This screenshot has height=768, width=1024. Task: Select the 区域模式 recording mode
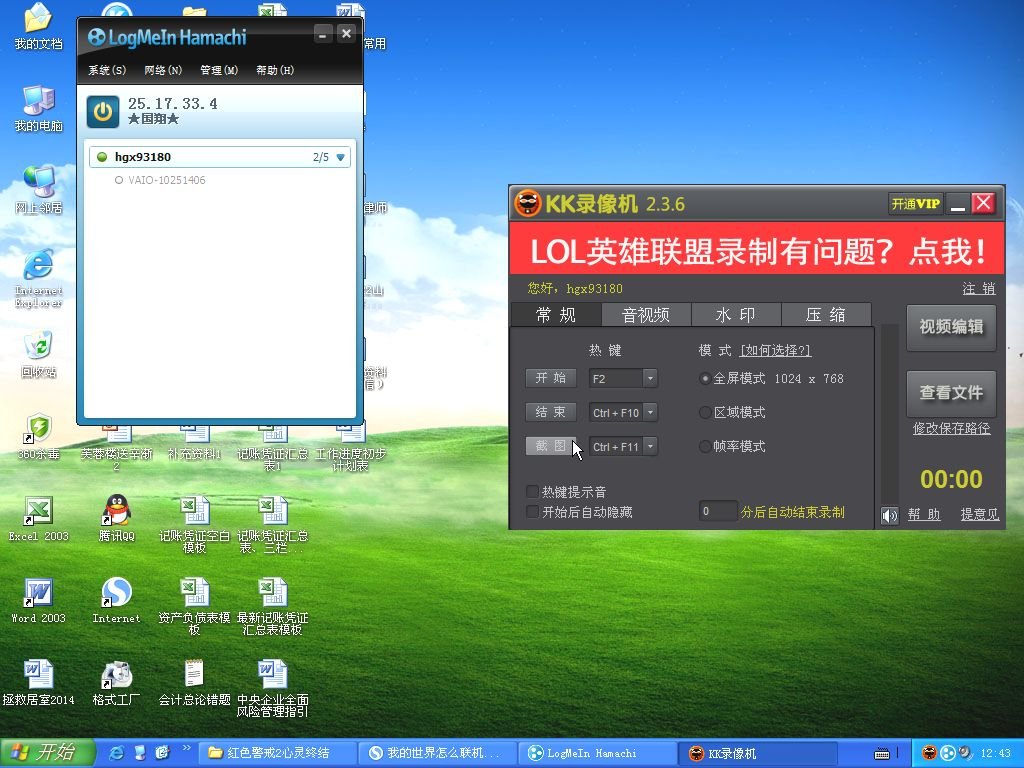click(705, 412)
